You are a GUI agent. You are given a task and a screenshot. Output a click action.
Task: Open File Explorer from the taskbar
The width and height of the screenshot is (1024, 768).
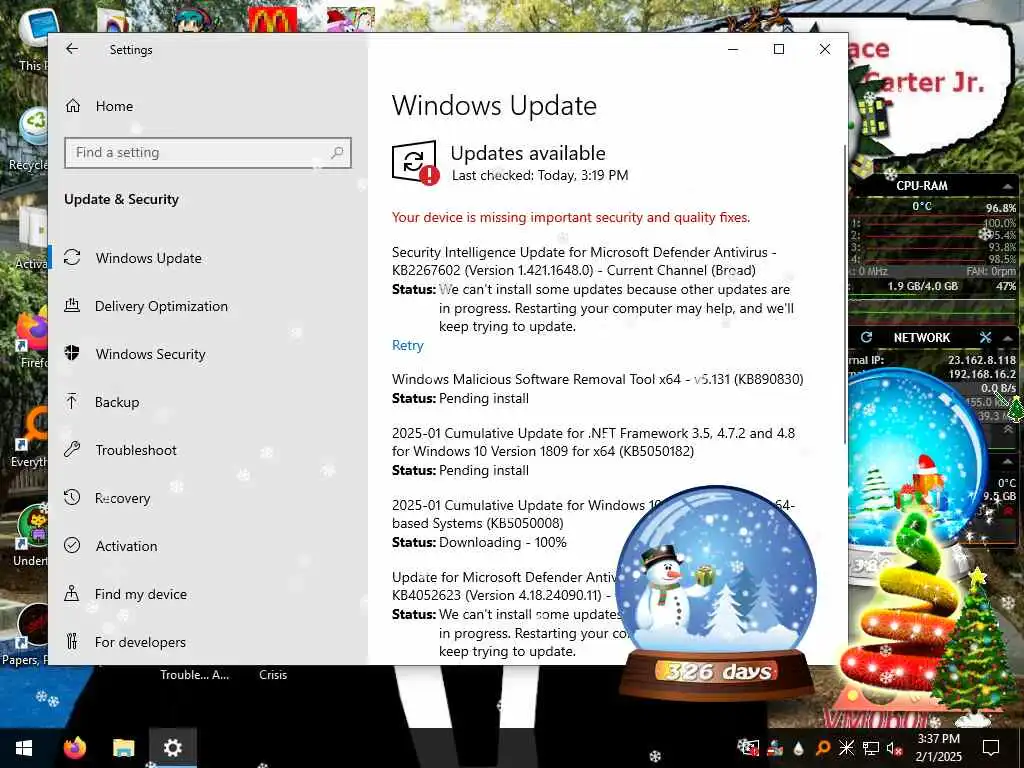(x=123, y=748)
